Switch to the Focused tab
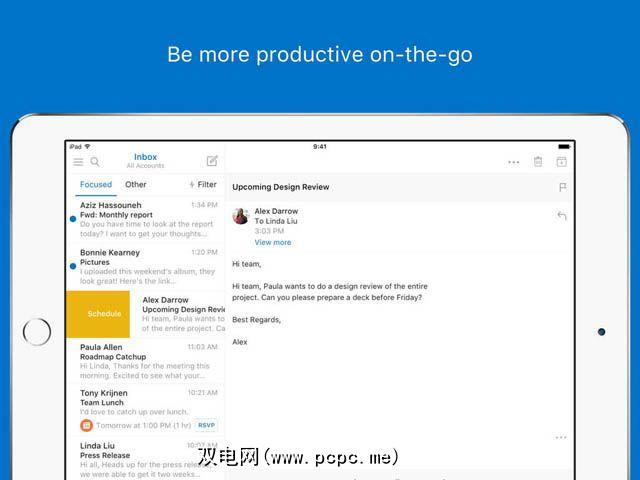The height and width of the screenshot is (480, 640). point(96,184)
